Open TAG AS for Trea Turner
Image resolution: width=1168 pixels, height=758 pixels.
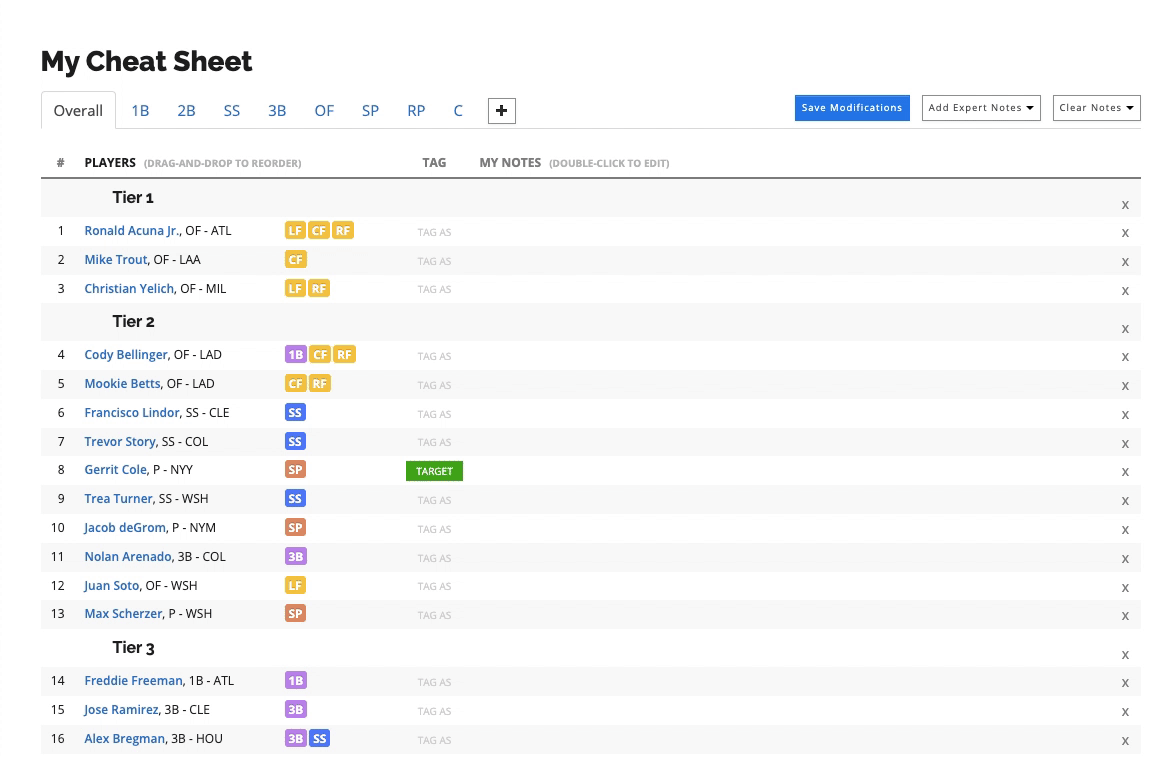[x=434, y=500]
